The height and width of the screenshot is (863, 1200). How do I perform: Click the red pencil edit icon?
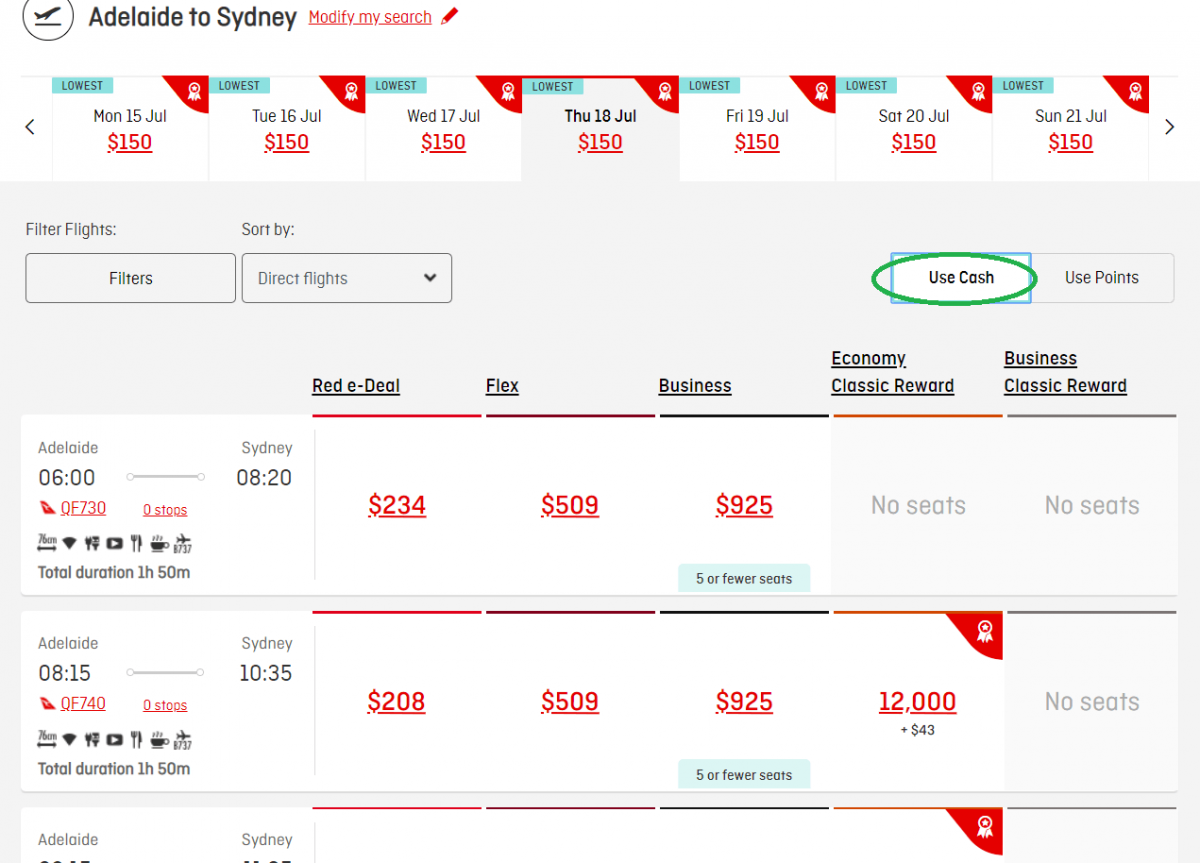(x=450, y=16)
